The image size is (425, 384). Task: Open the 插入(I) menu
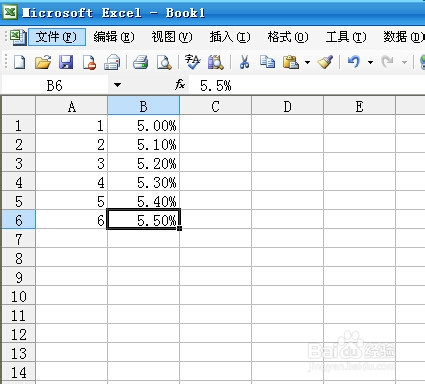click(230, 37)
